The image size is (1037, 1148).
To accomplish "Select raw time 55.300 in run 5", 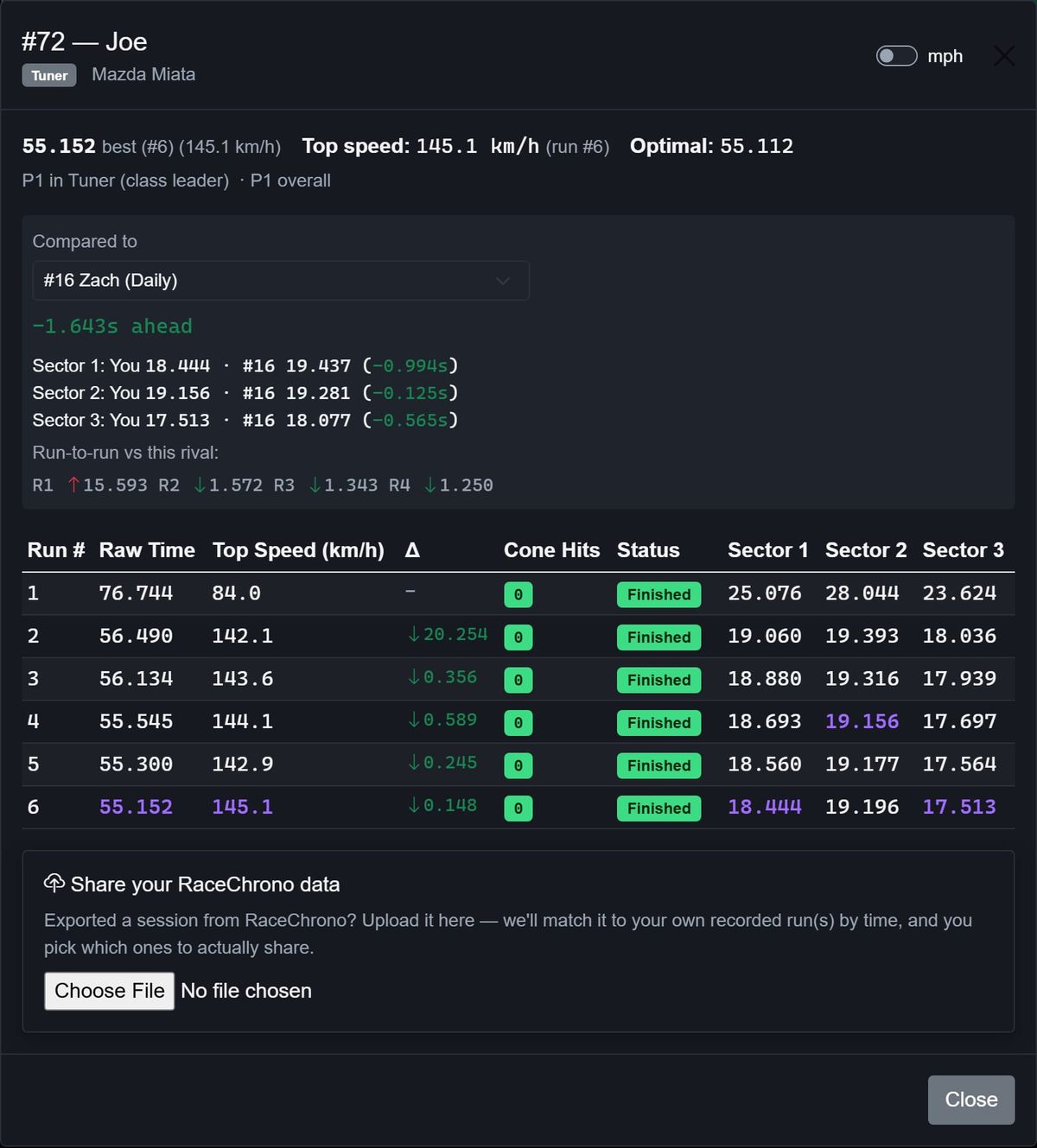I will [x=136, y=764].
